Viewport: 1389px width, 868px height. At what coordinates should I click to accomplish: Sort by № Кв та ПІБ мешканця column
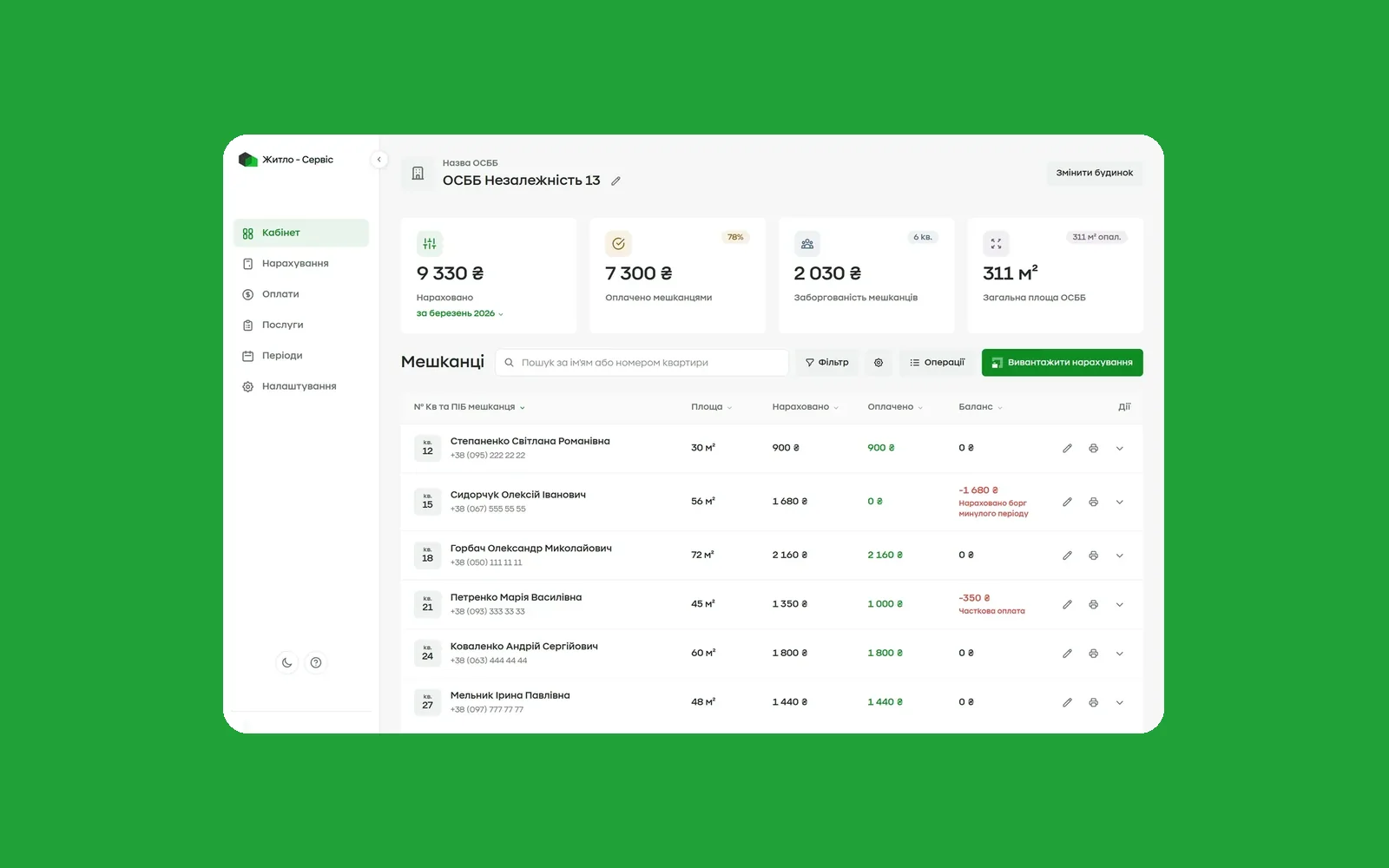[469, 407]
